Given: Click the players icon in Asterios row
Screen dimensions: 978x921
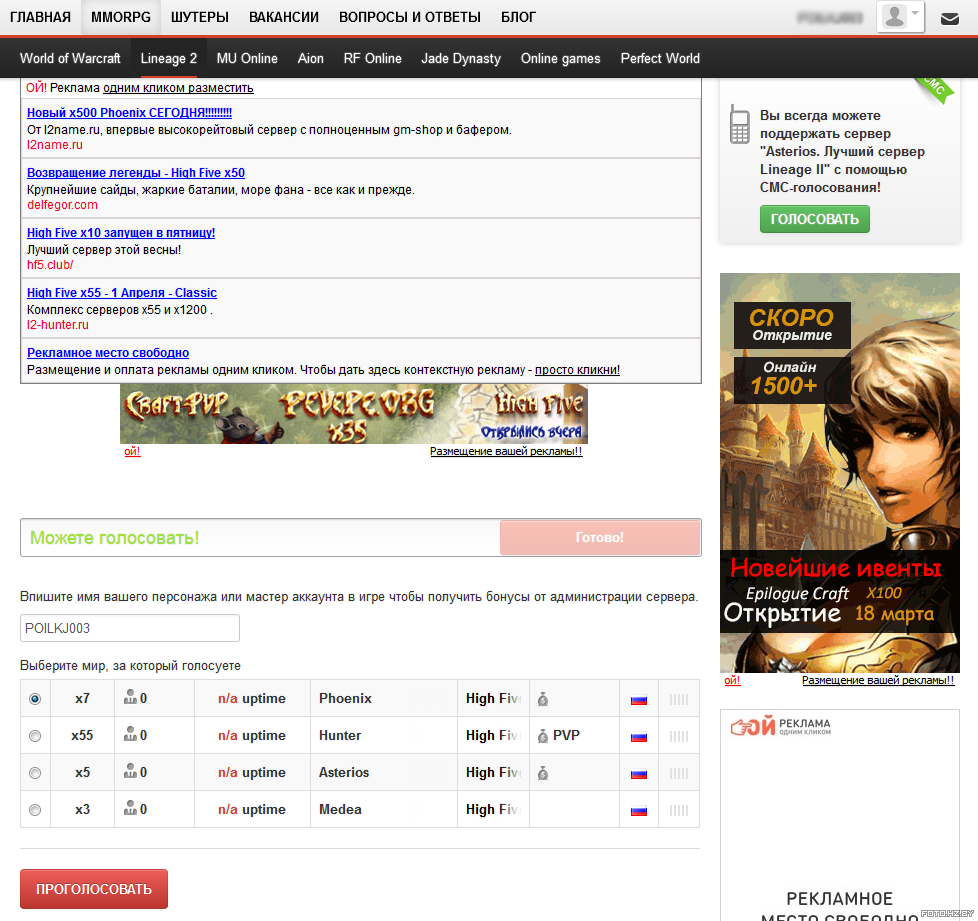Looking at the screenshot, I should click(130, 772).
